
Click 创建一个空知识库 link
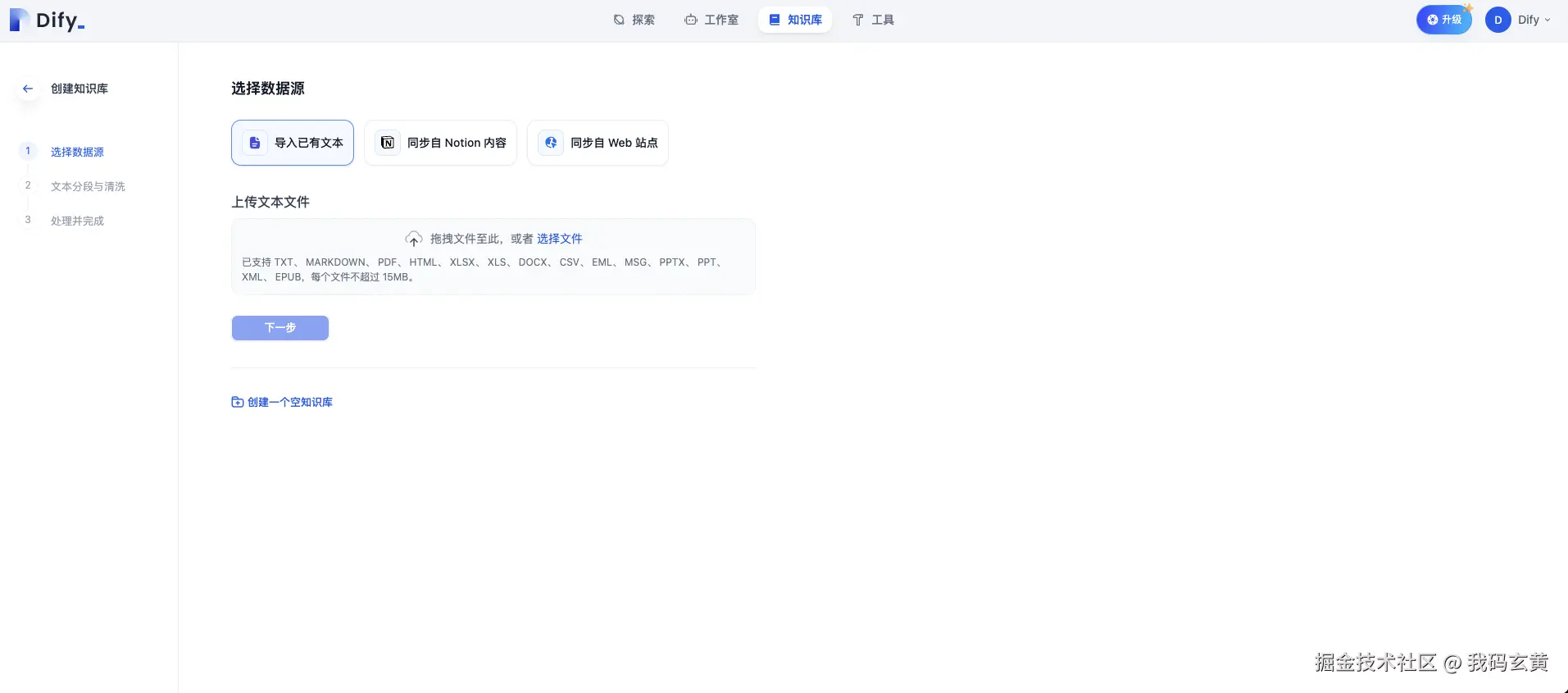tap(282, 402)
